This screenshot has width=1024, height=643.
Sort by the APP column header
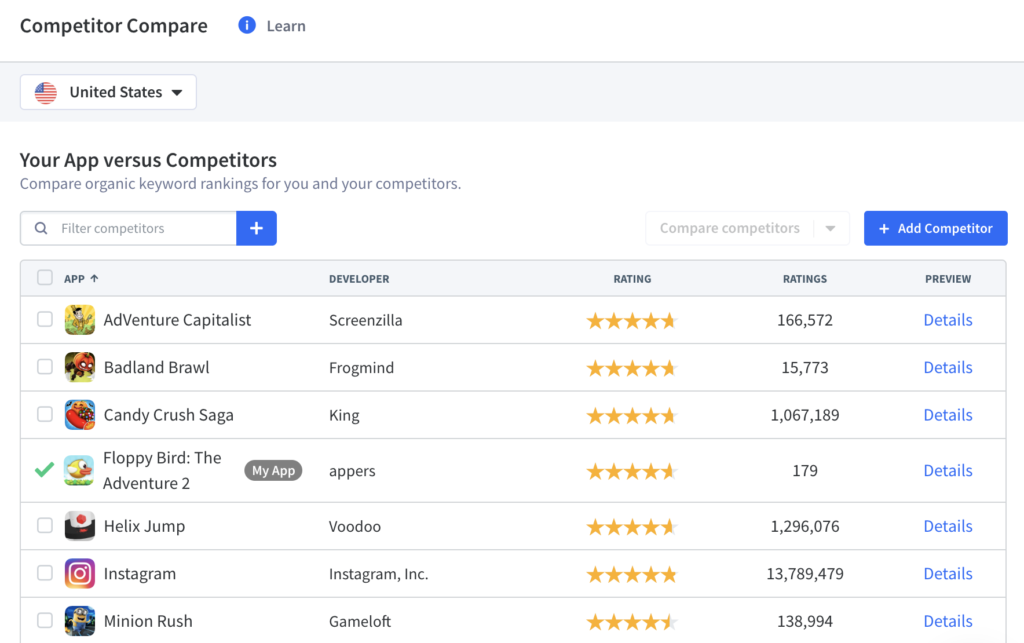pyautogui.click(x=74, y=279)
